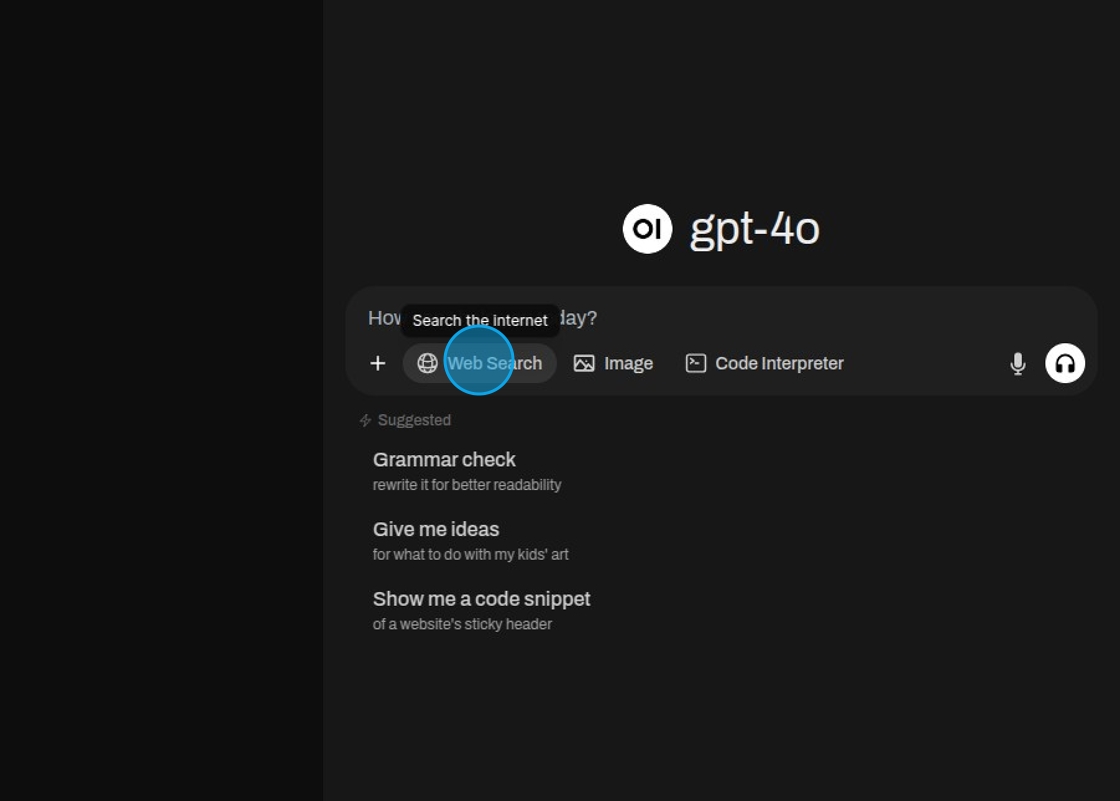Click the gpt-4o model title

(x=754, y=229)
